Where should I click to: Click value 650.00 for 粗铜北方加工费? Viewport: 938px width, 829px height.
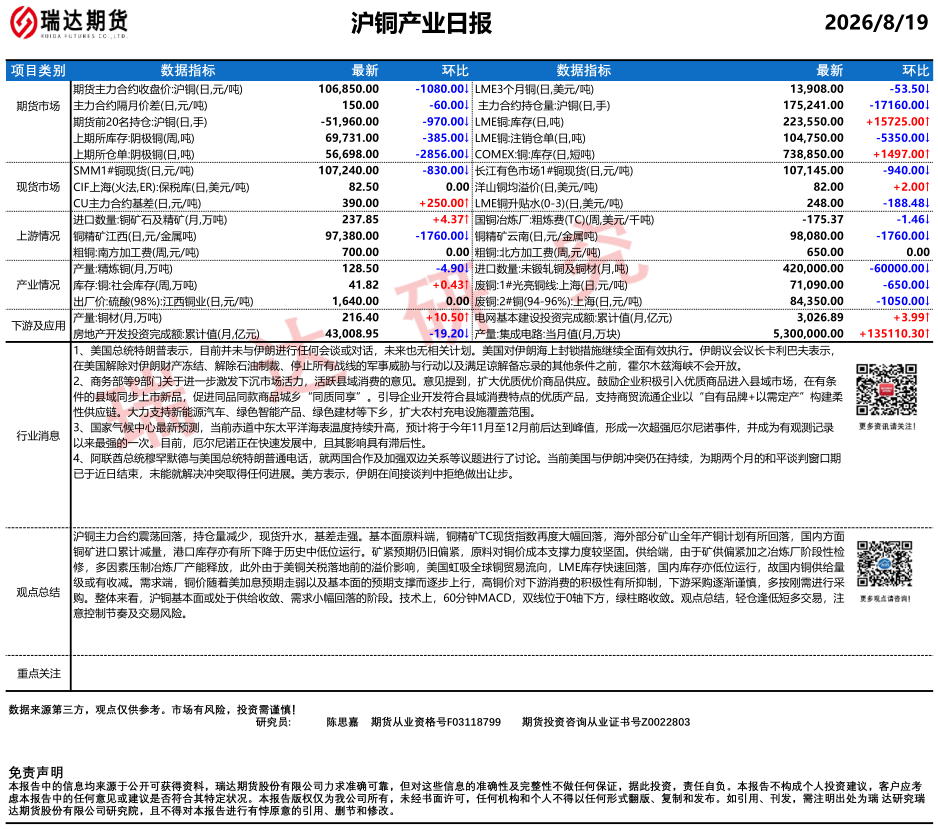tap(825, 252)
